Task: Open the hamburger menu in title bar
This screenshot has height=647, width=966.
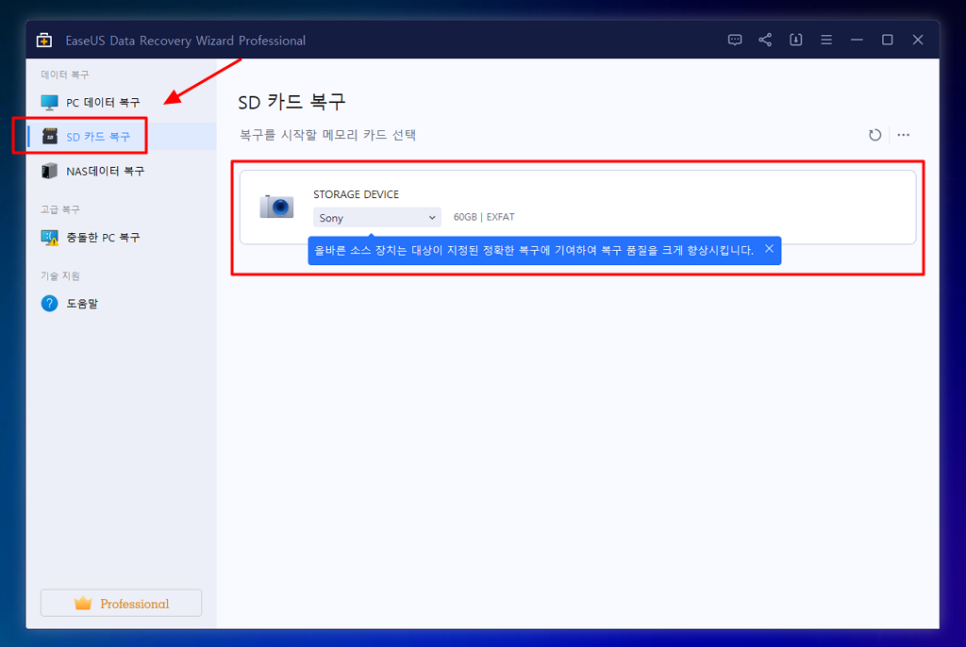Action: [x=826, y=40]
